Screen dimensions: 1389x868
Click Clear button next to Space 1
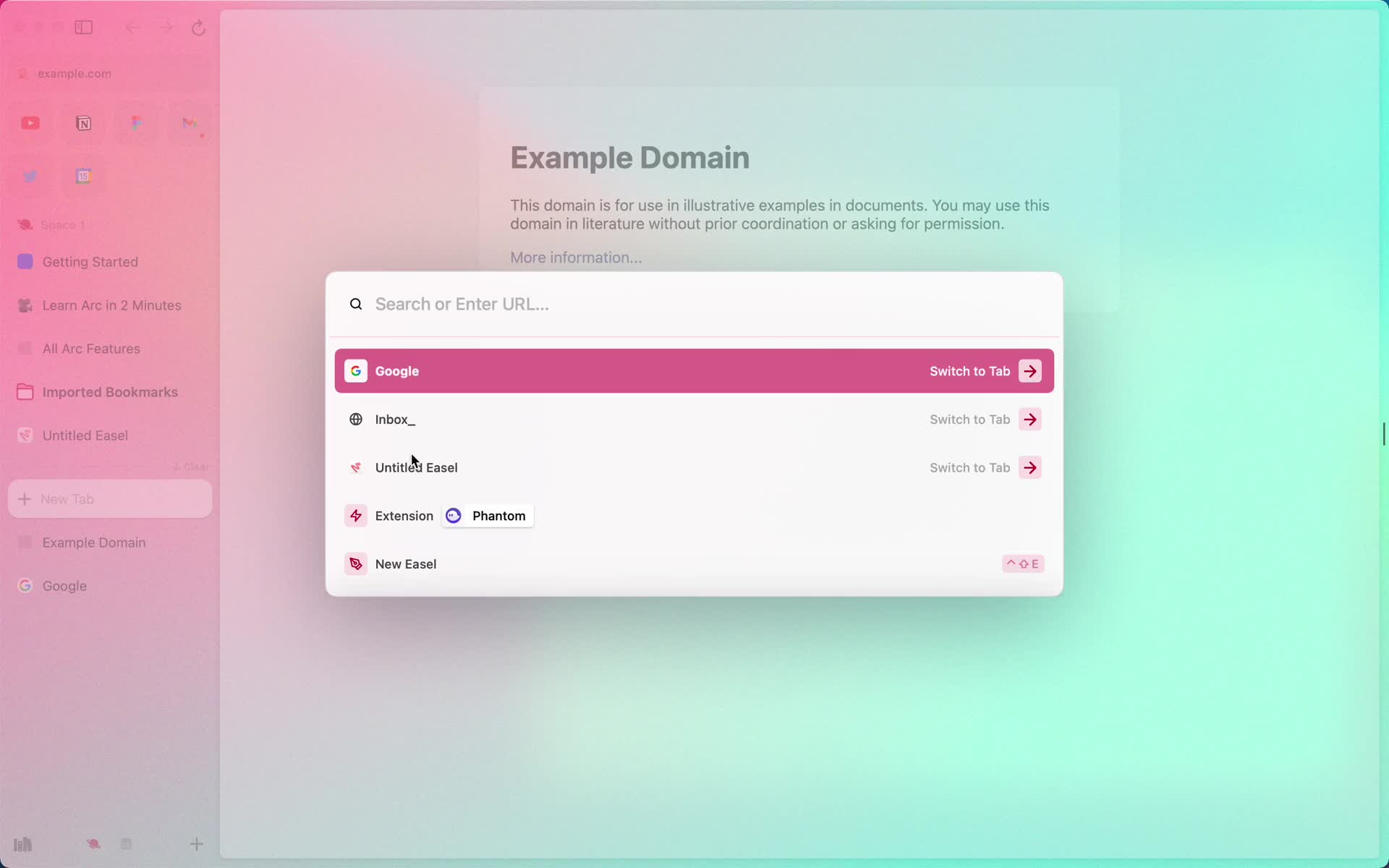[191, 466]
